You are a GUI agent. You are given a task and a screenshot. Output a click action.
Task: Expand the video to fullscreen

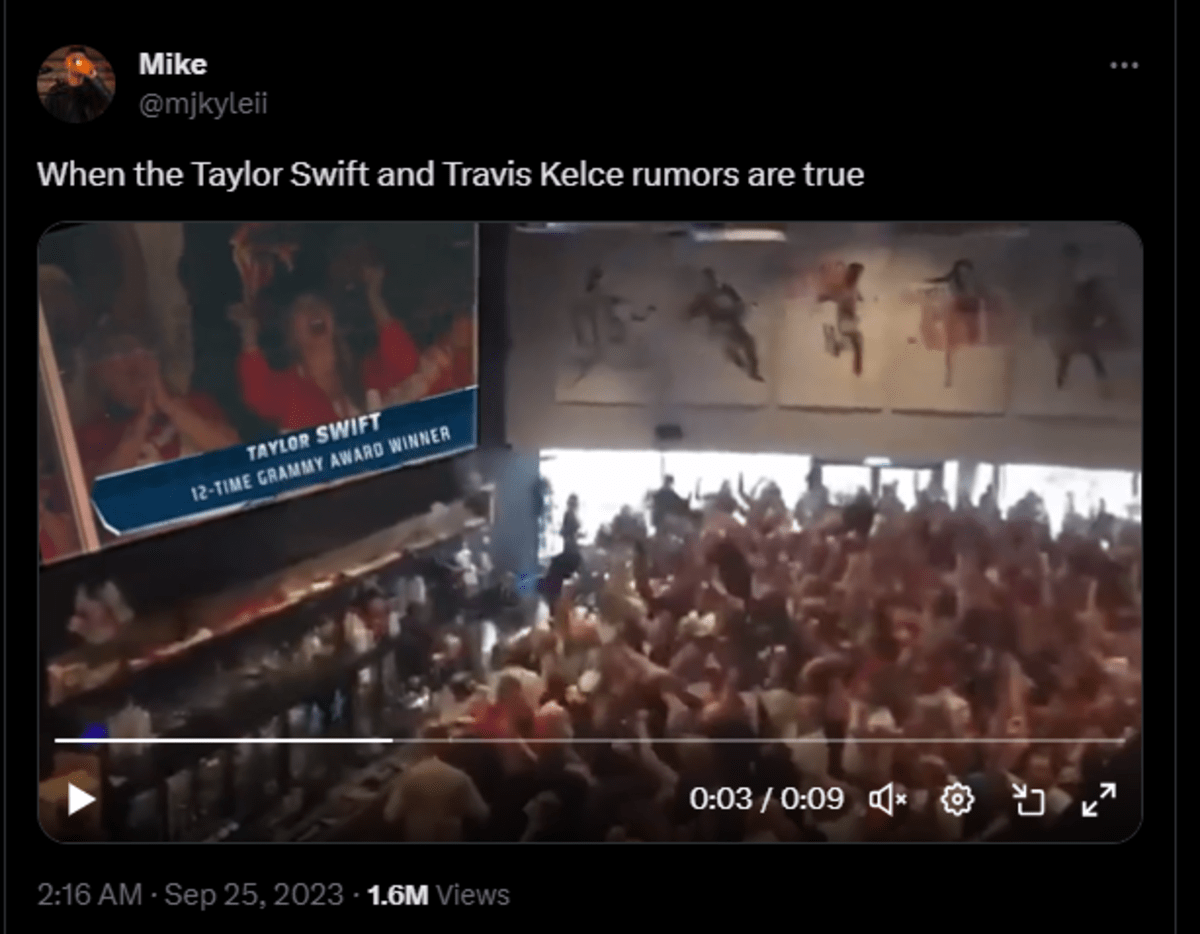pyautogui.click(x=1098, y=799)
